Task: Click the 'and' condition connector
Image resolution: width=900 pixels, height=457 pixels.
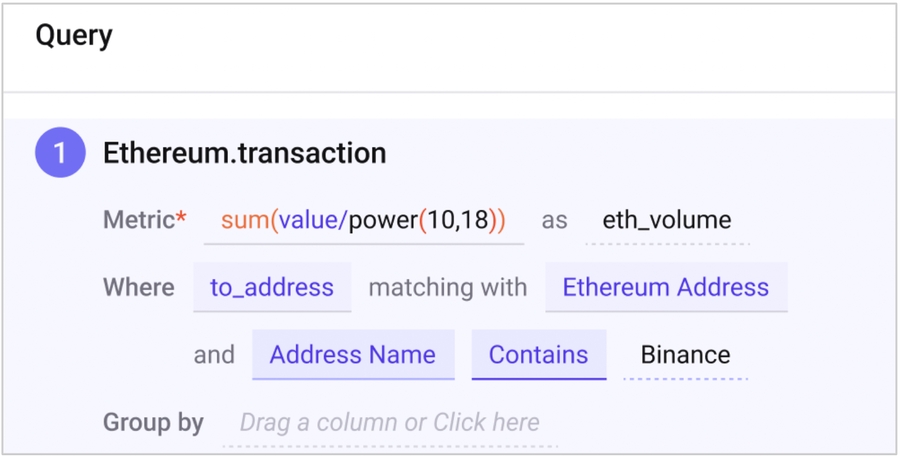Action: click(214, 355)
